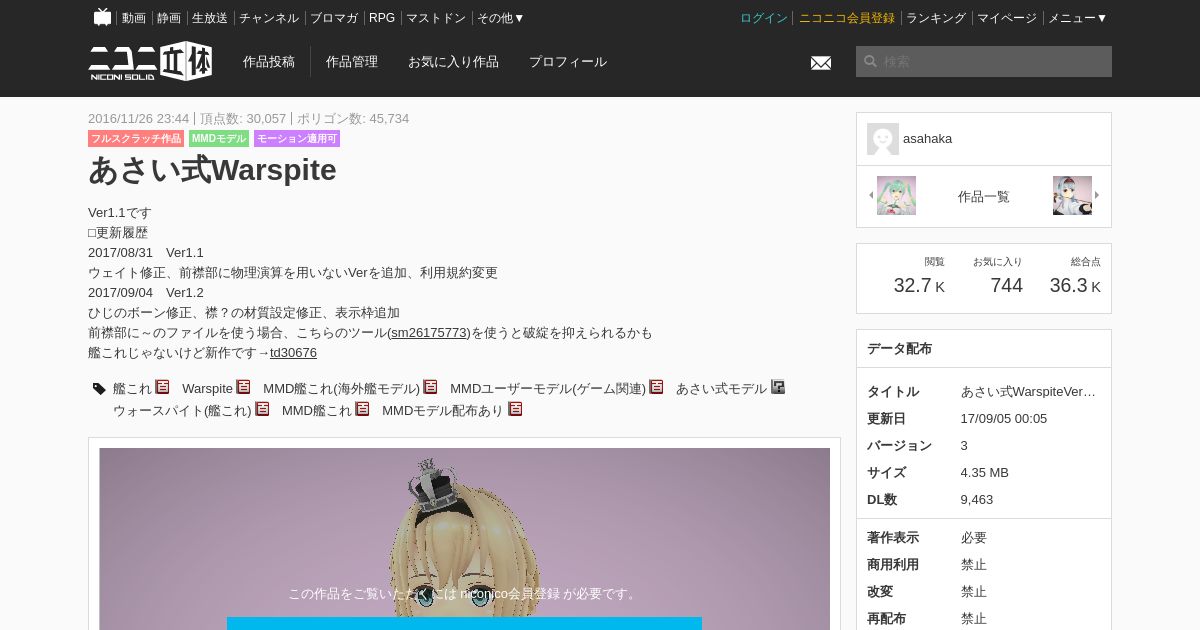The height and width of the screenshot is (630, 1200).
Task: Click ニコニコ会員登録 link
Action: coord(847,18)
